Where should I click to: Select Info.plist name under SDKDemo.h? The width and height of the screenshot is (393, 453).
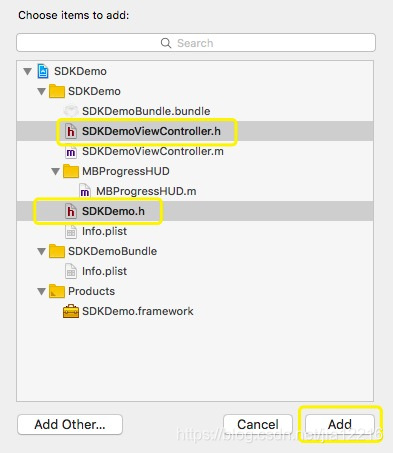click(x=104, y=231)
